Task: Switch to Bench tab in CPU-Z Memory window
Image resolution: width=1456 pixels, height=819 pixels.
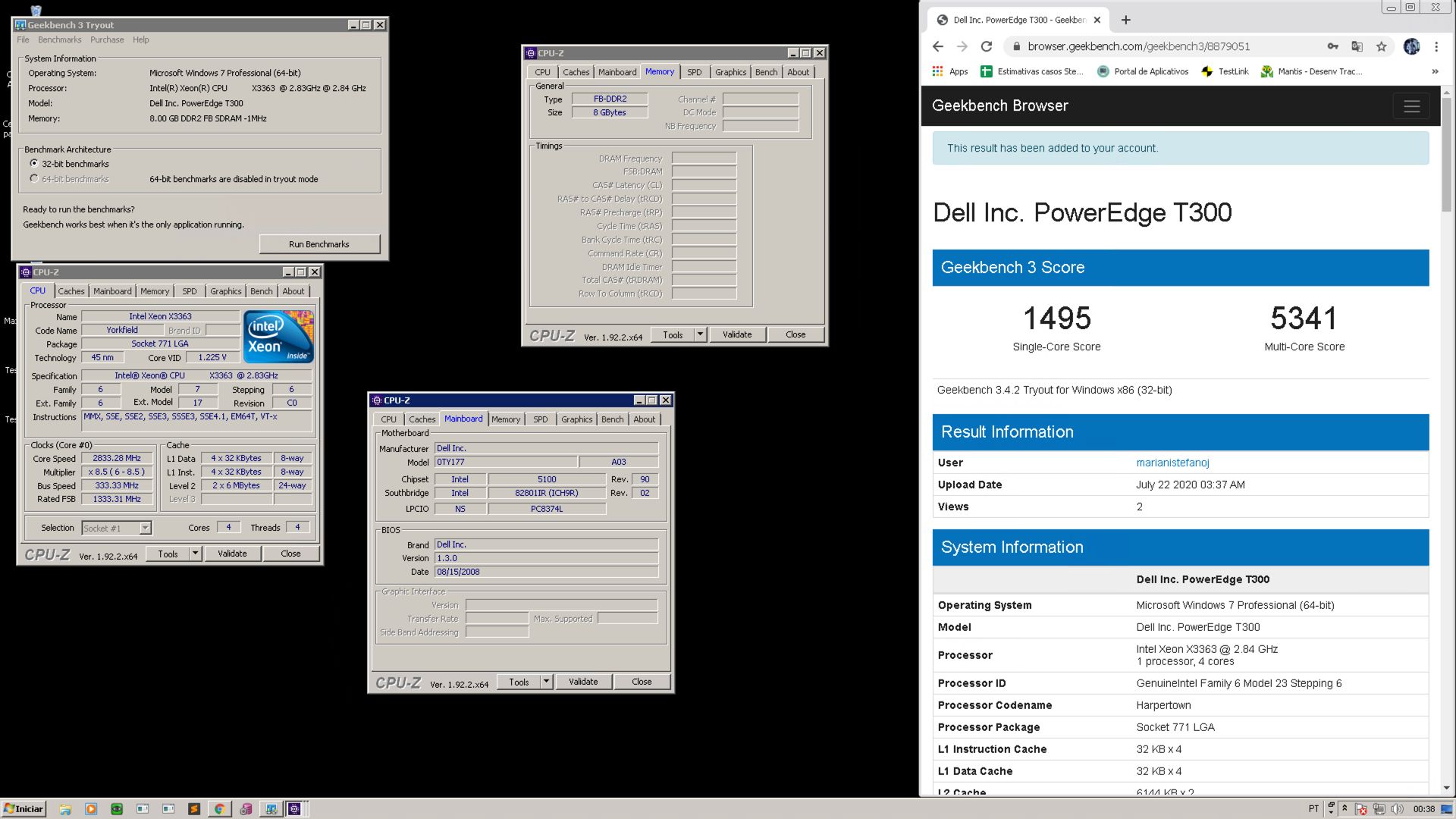Action: (767, 72)
